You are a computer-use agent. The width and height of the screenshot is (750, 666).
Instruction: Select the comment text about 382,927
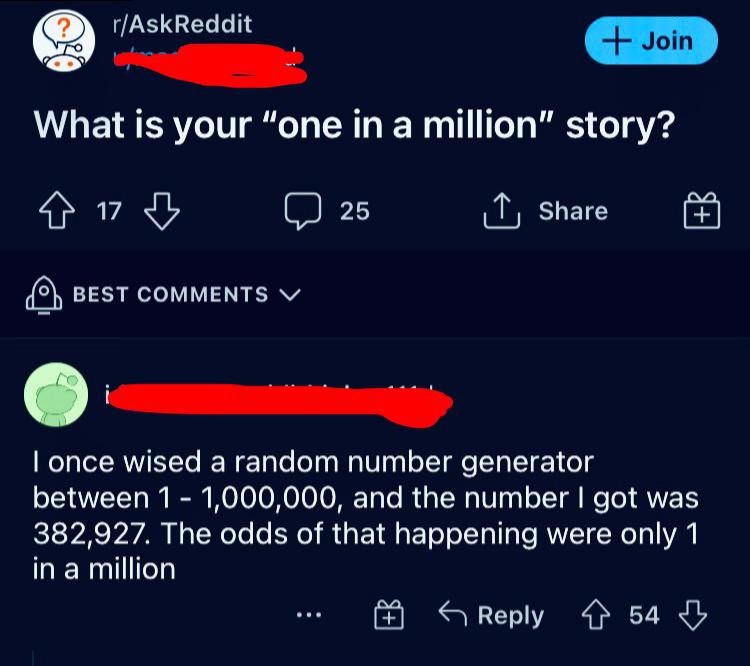point(365,515)
